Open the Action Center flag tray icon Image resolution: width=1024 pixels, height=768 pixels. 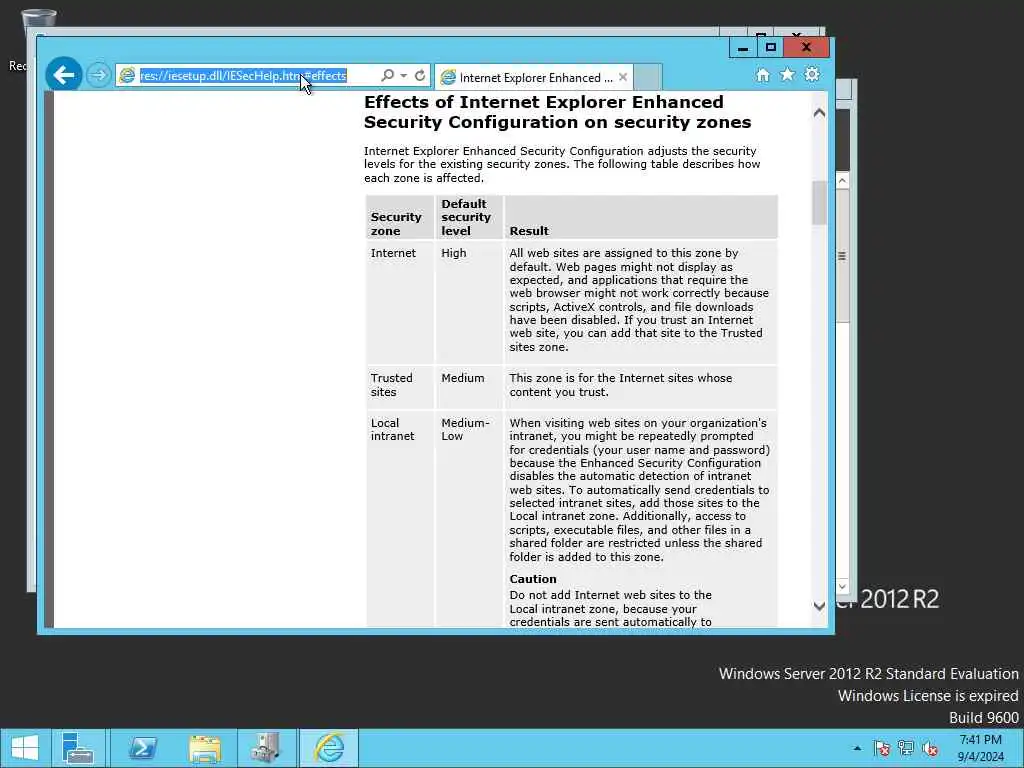(x=882, y=748)
